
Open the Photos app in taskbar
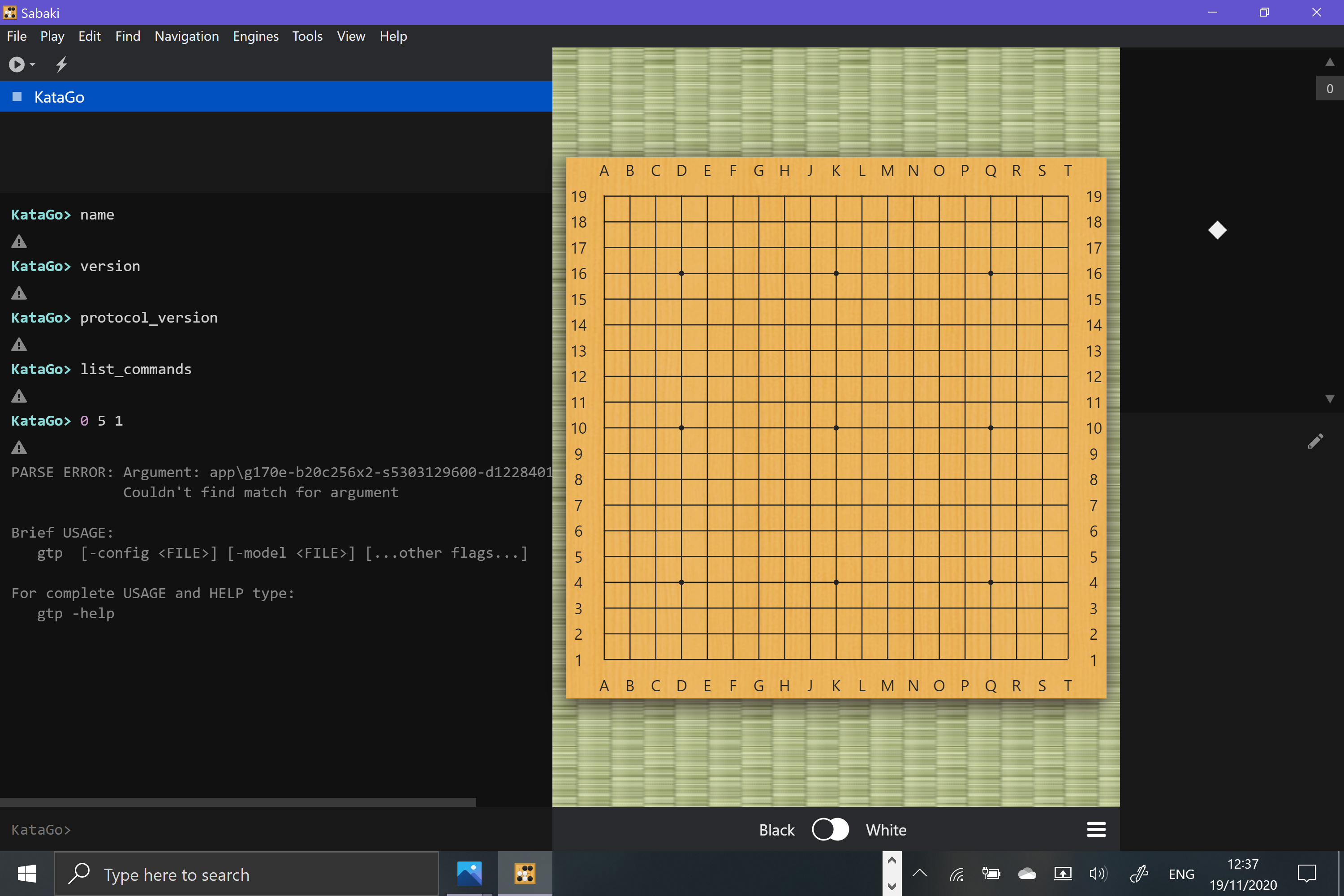pyautogui.click(x=469, y=874)
